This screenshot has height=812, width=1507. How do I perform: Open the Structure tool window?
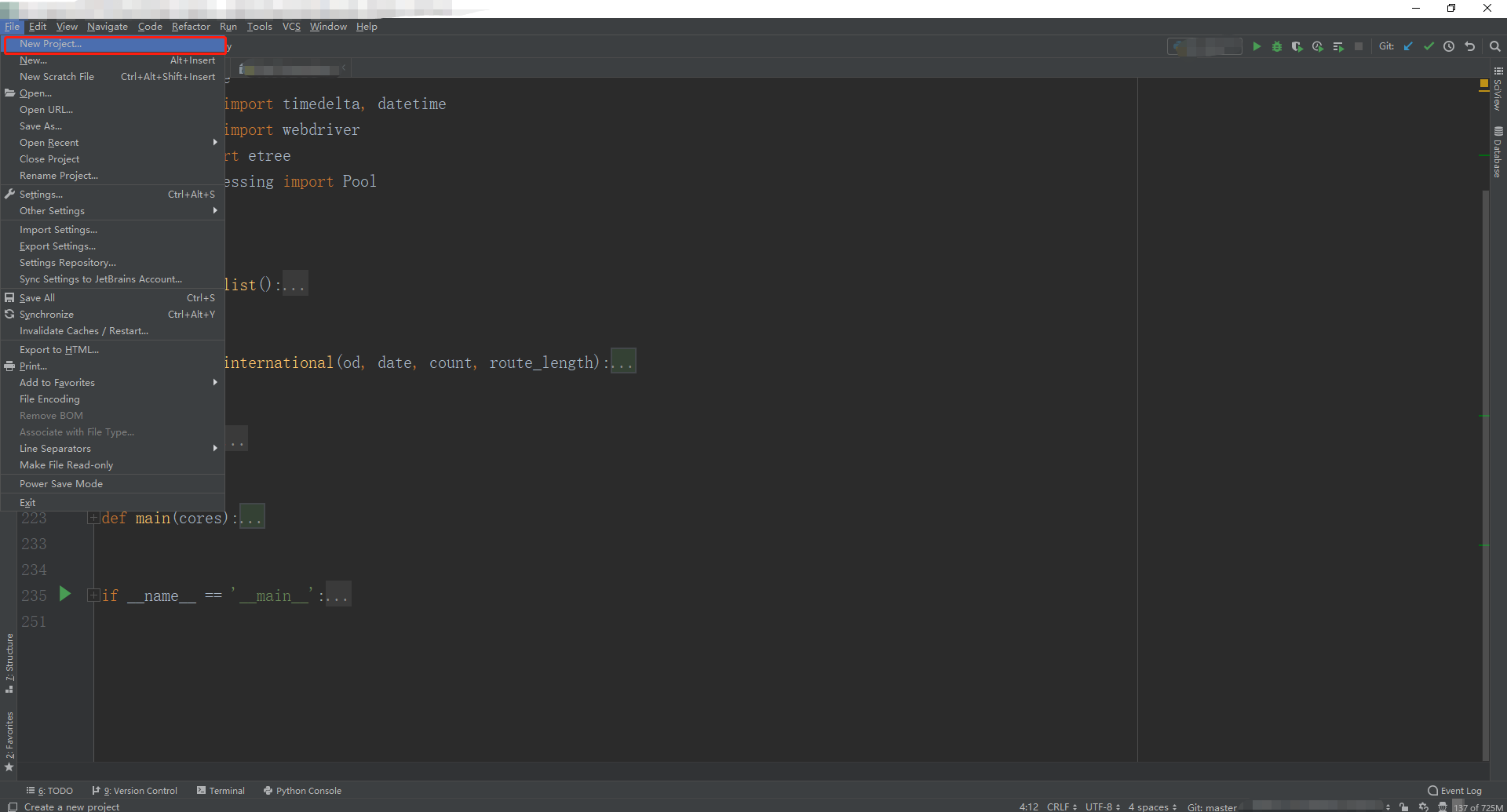(9, 663)
